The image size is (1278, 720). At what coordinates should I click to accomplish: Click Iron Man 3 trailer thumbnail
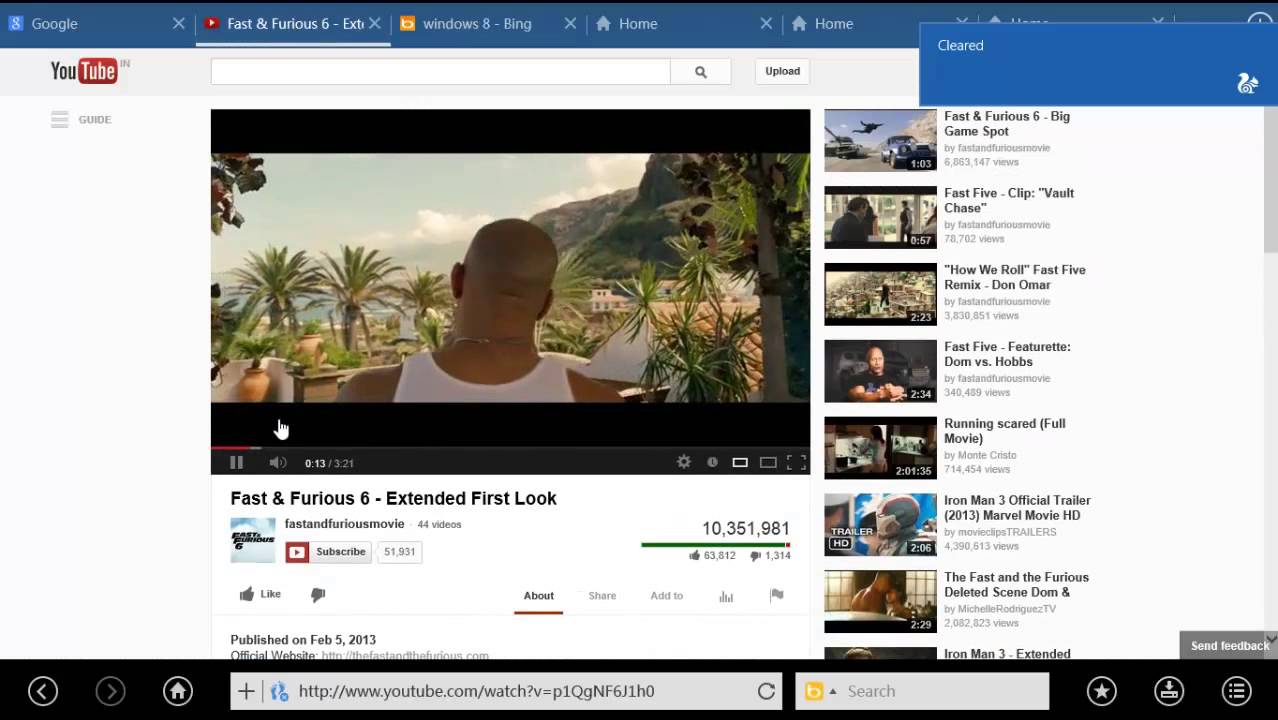880,525
